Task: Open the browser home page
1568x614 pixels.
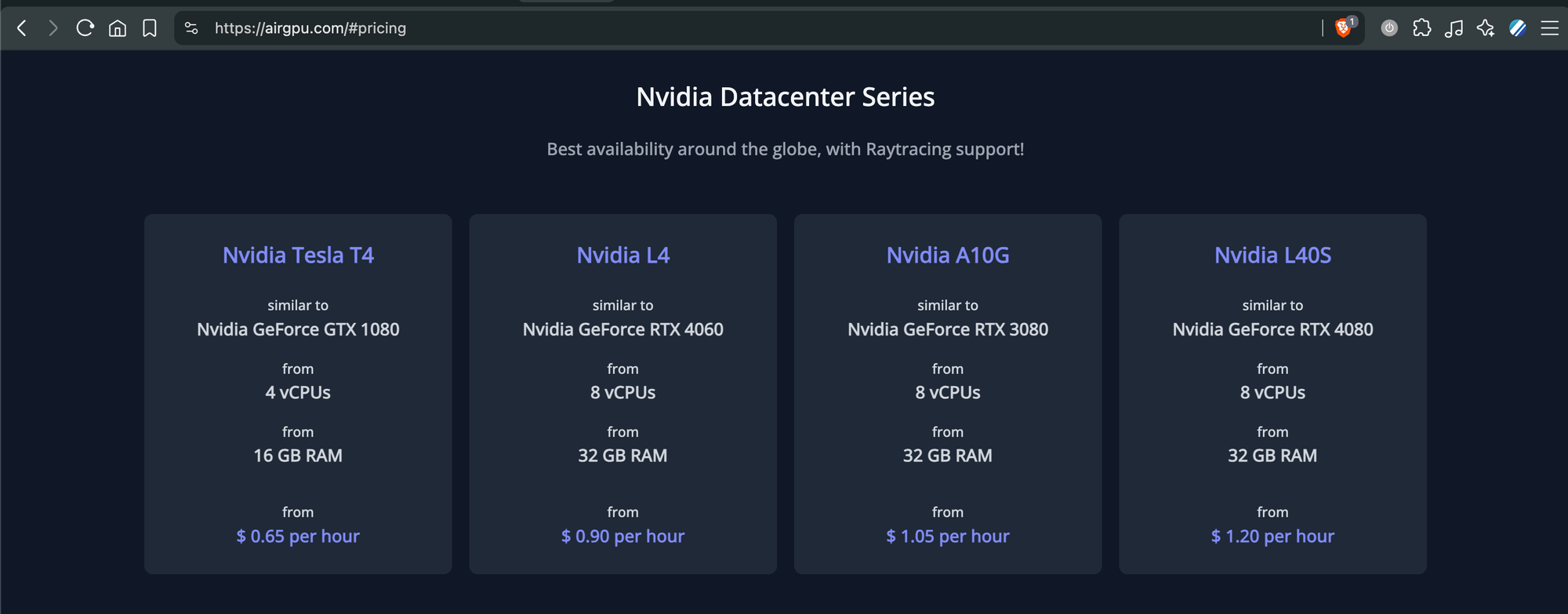Action: pyautogui.click(x=118, y=28)
